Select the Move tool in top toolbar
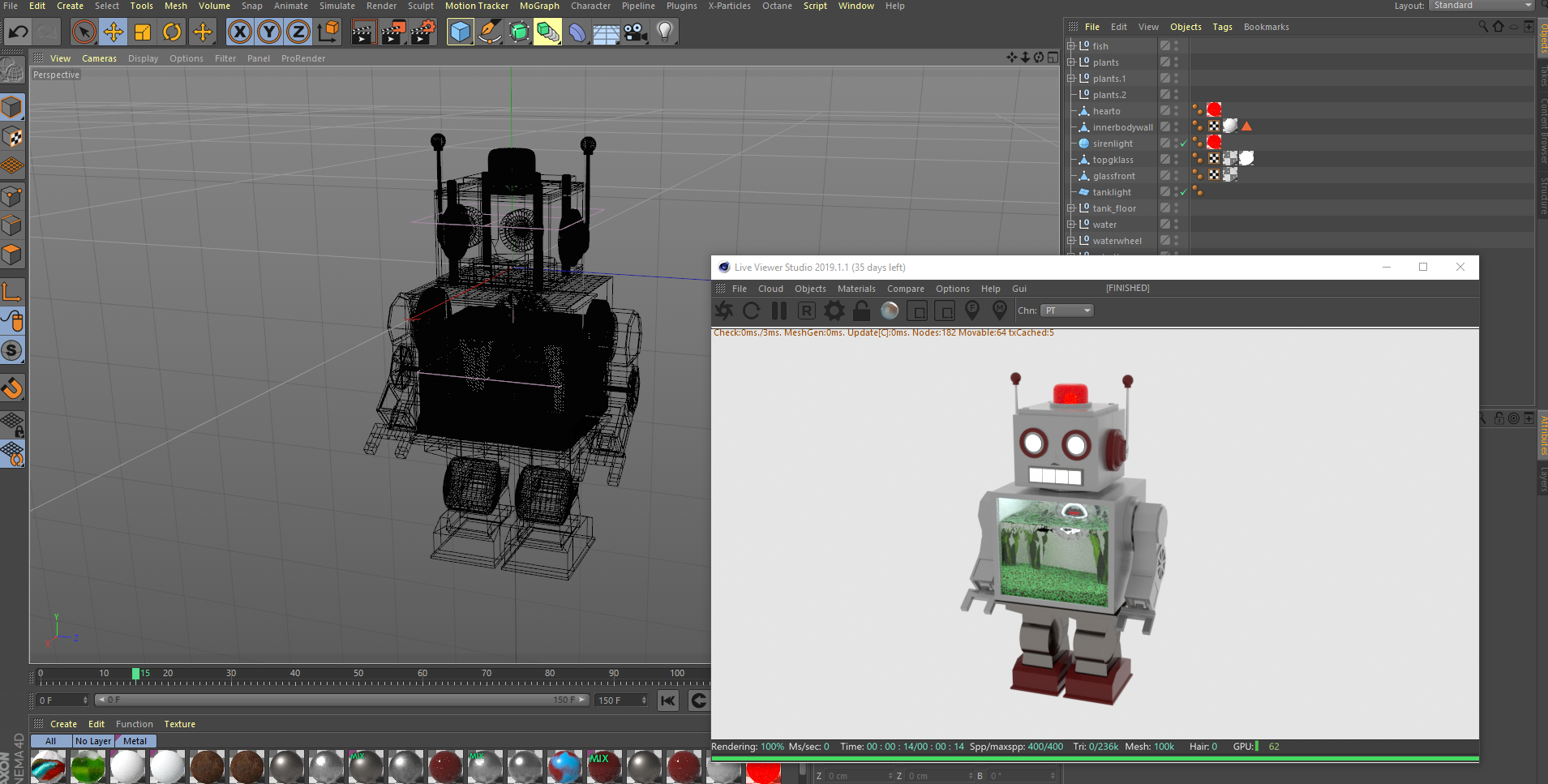The height and width of the screenshot is (784, 1548). 114,32
